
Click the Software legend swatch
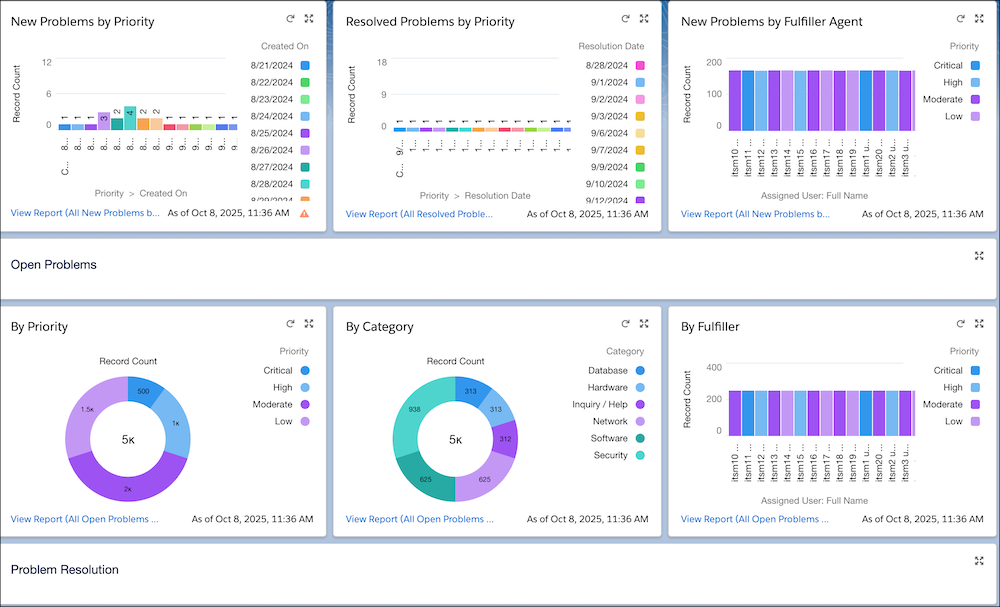(640, 438)
